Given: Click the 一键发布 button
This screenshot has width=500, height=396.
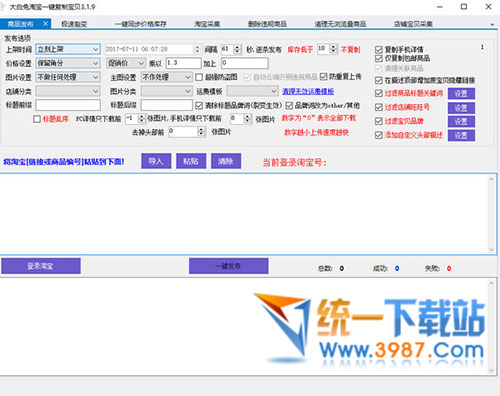Looking at the screenshot, I should point(229,266).
